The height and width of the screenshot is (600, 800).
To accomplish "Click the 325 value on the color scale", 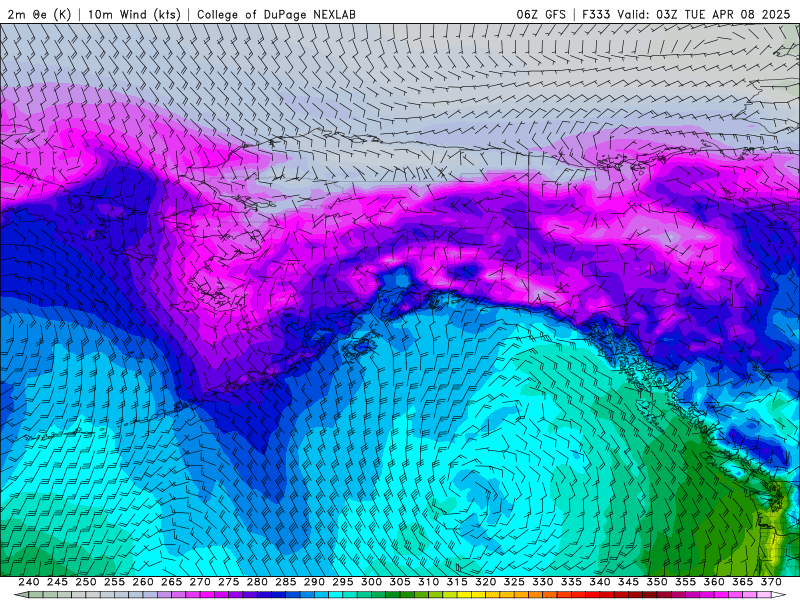I will click(x=514, y=582).
